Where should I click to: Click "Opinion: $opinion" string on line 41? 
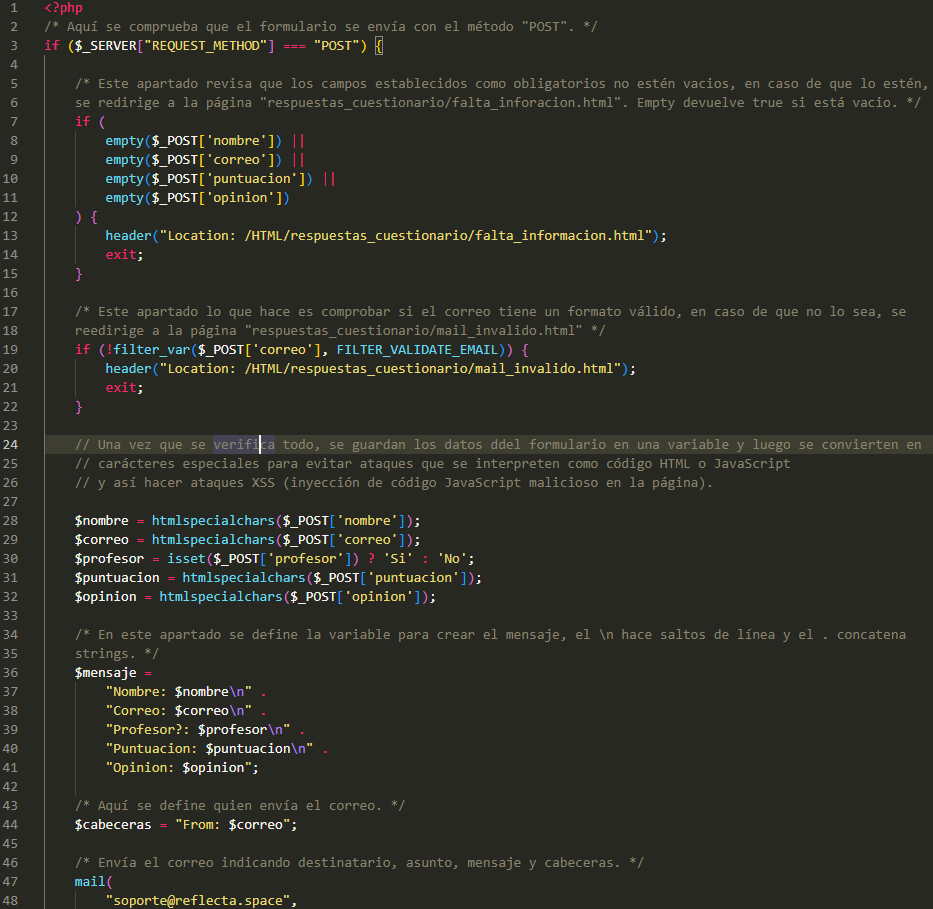coord(179,768)
